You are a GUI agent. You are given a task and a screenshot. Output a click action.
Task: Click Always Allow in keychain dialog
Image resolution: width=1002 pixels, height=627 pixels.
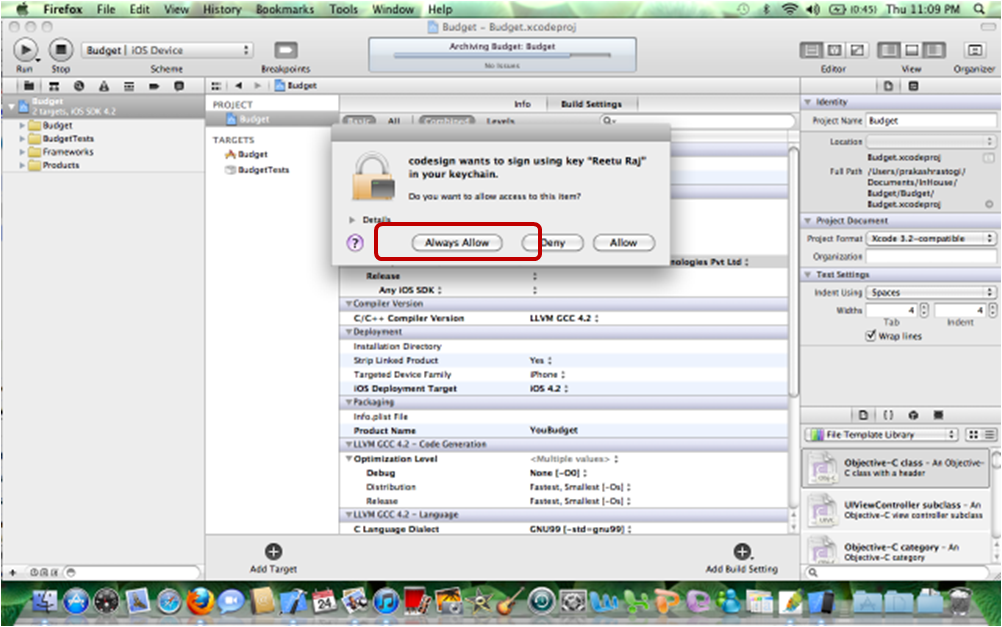[457, 243]
